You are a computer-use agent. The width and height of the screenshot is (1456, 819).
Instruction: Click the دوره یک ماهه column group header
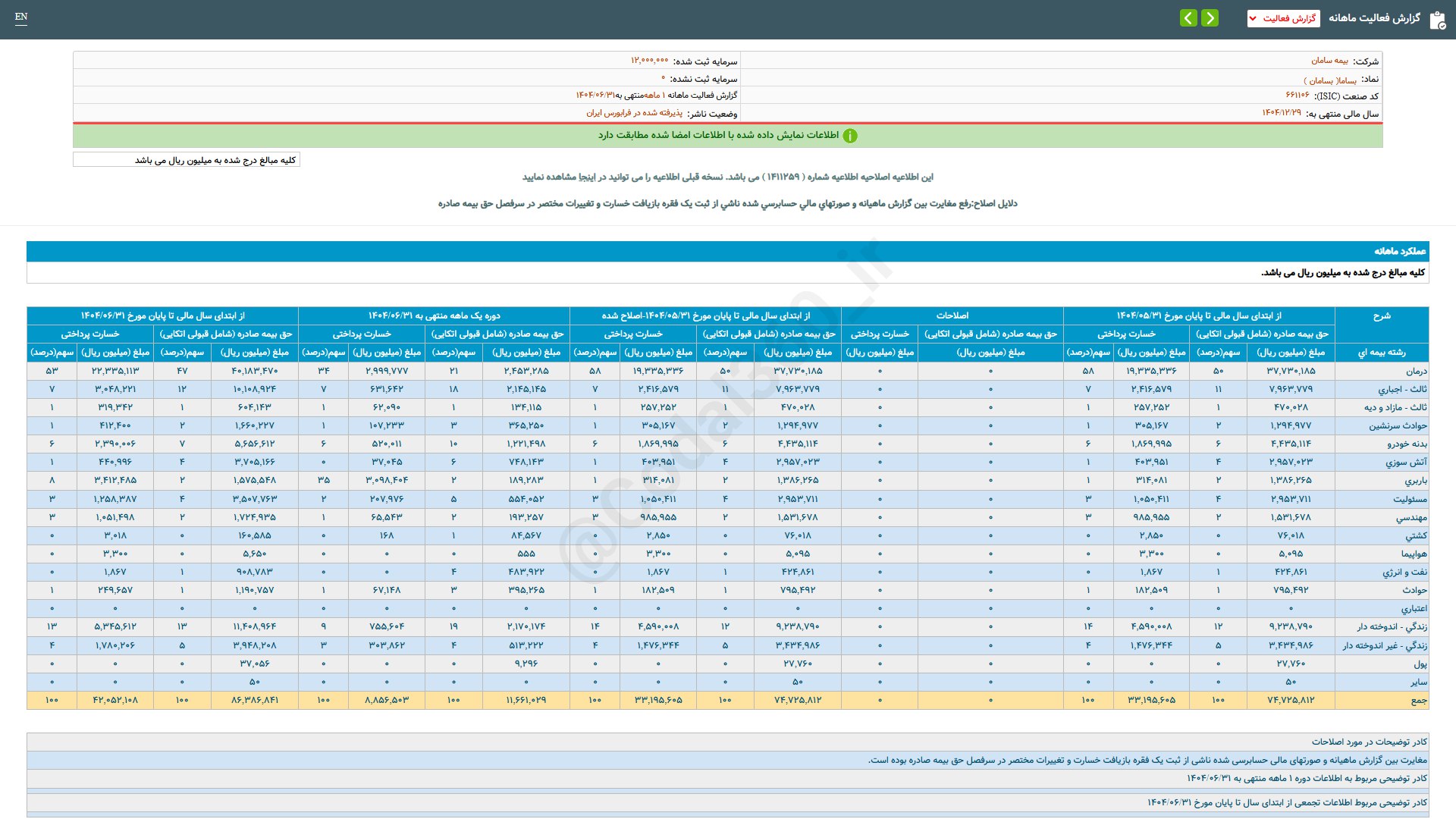(434, 315)
